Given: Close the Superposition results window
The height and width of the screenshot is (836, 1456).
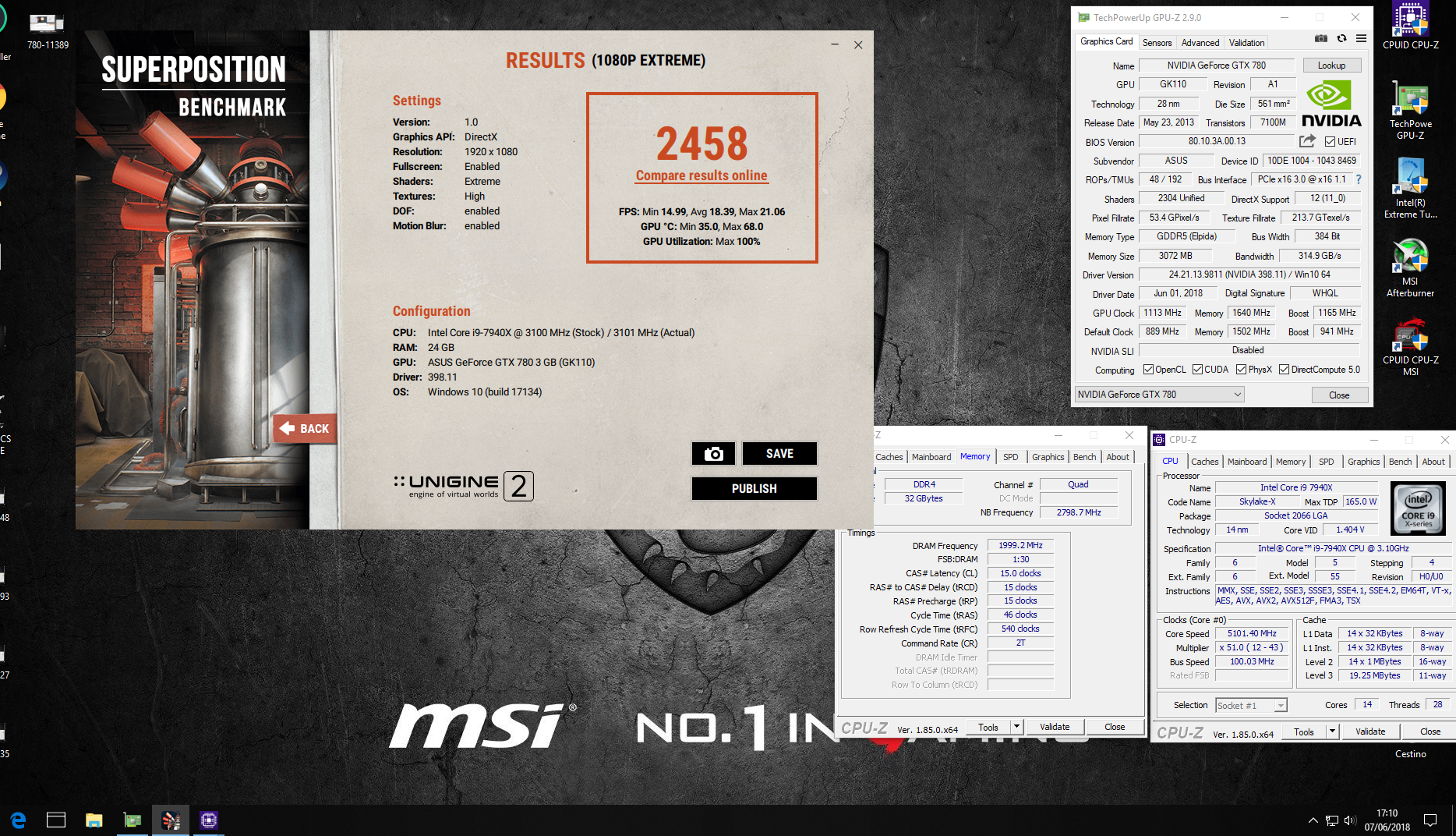Looking at the screenshot, I should click(858, 45).
